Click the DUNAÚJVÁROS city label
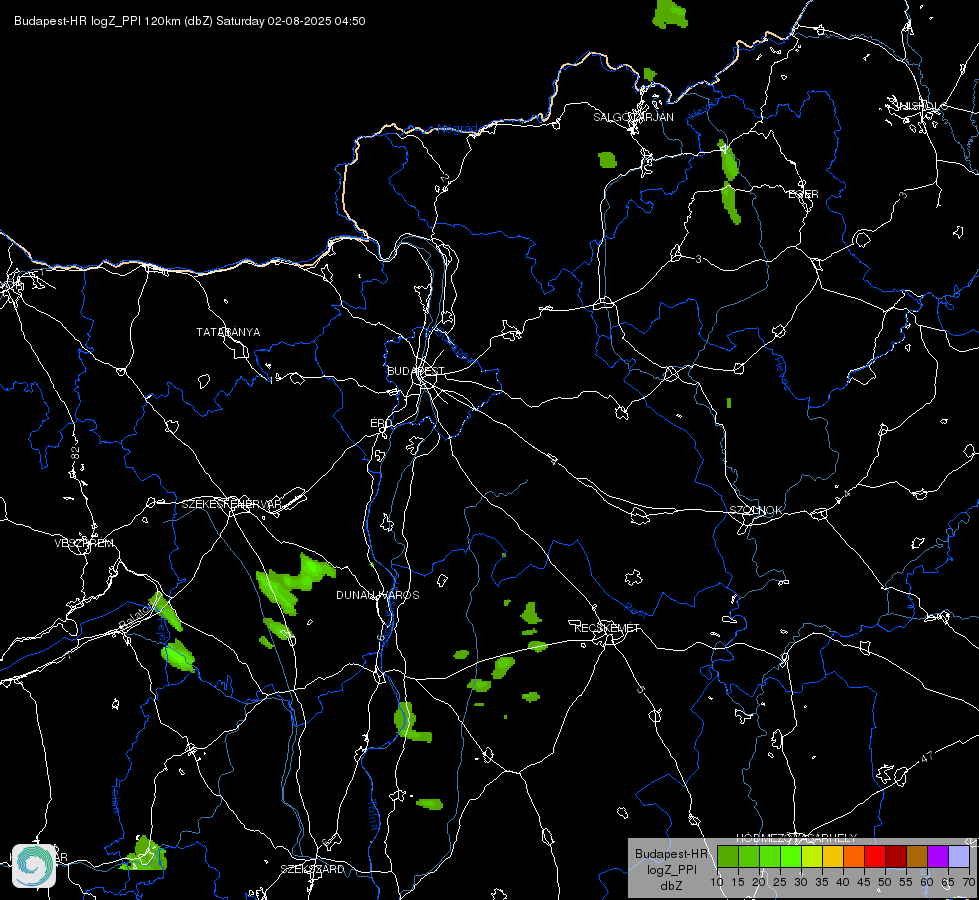 pos(378,595)
